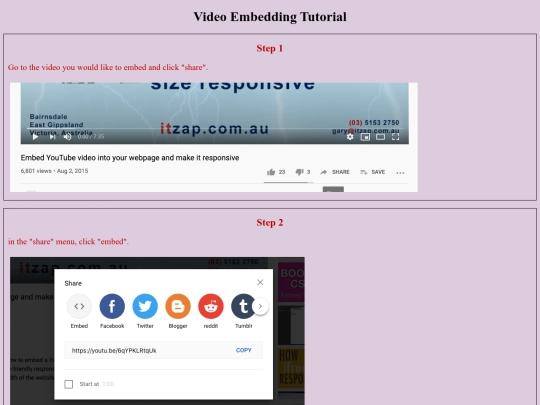The image size is (540, 405).
Task: Click the 0:00 start time field
Action: click(108, 384)
